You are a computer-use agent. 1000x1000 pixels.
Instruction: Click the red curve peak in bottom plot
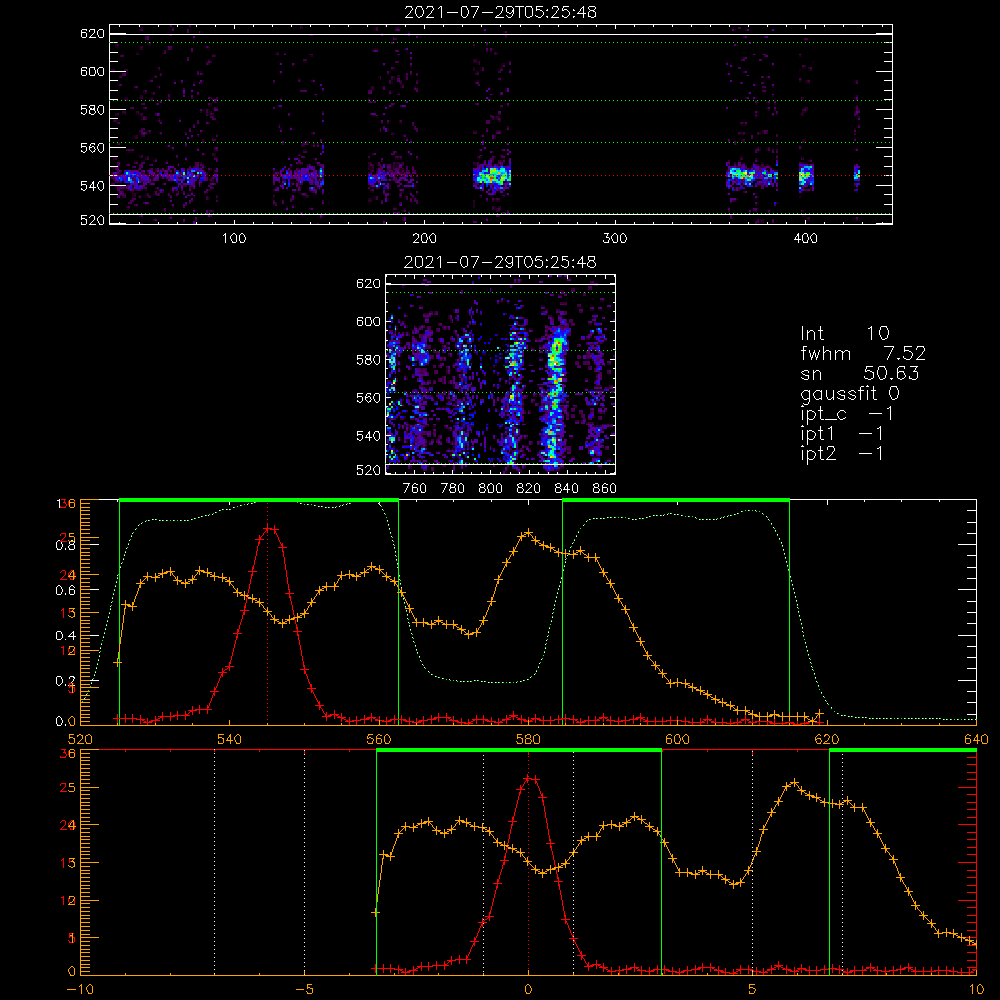click(x=531, y=778)
